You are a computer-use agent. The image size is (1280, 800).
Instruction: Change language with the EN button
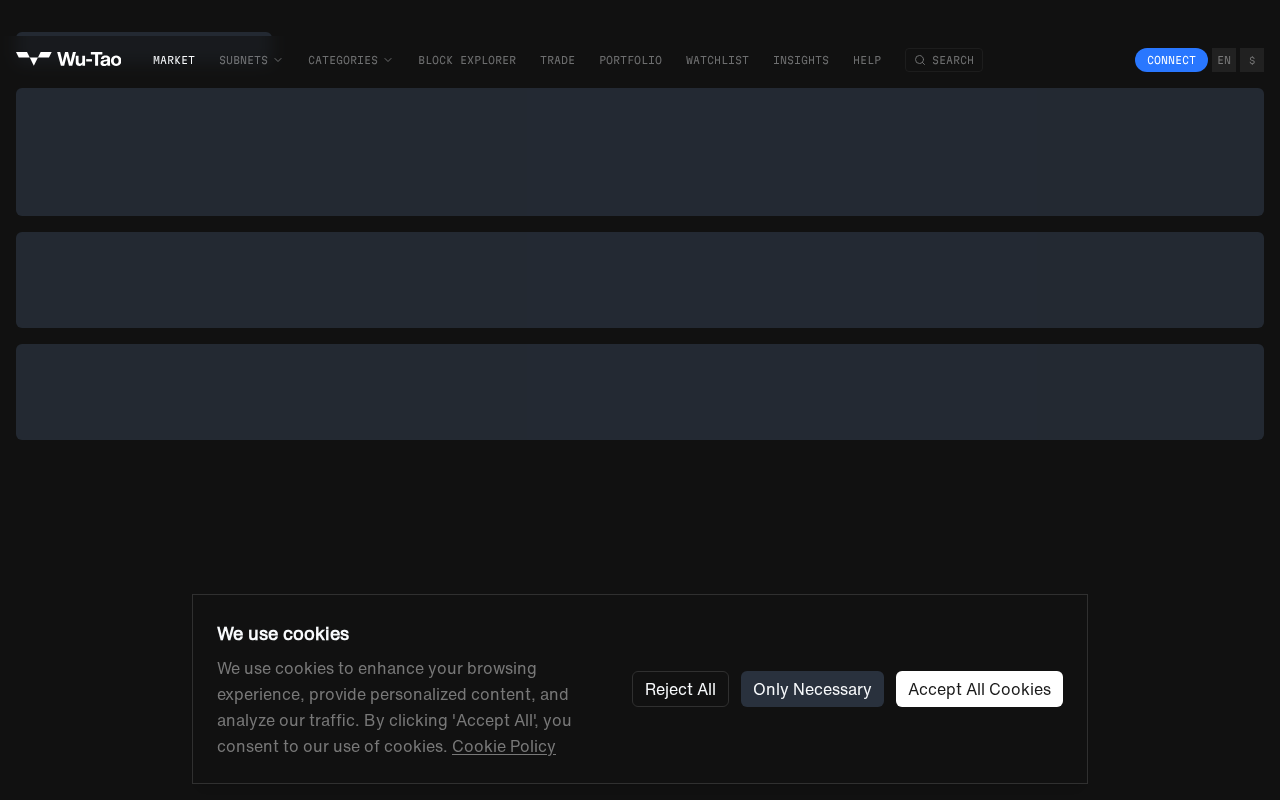point(1224,60)
